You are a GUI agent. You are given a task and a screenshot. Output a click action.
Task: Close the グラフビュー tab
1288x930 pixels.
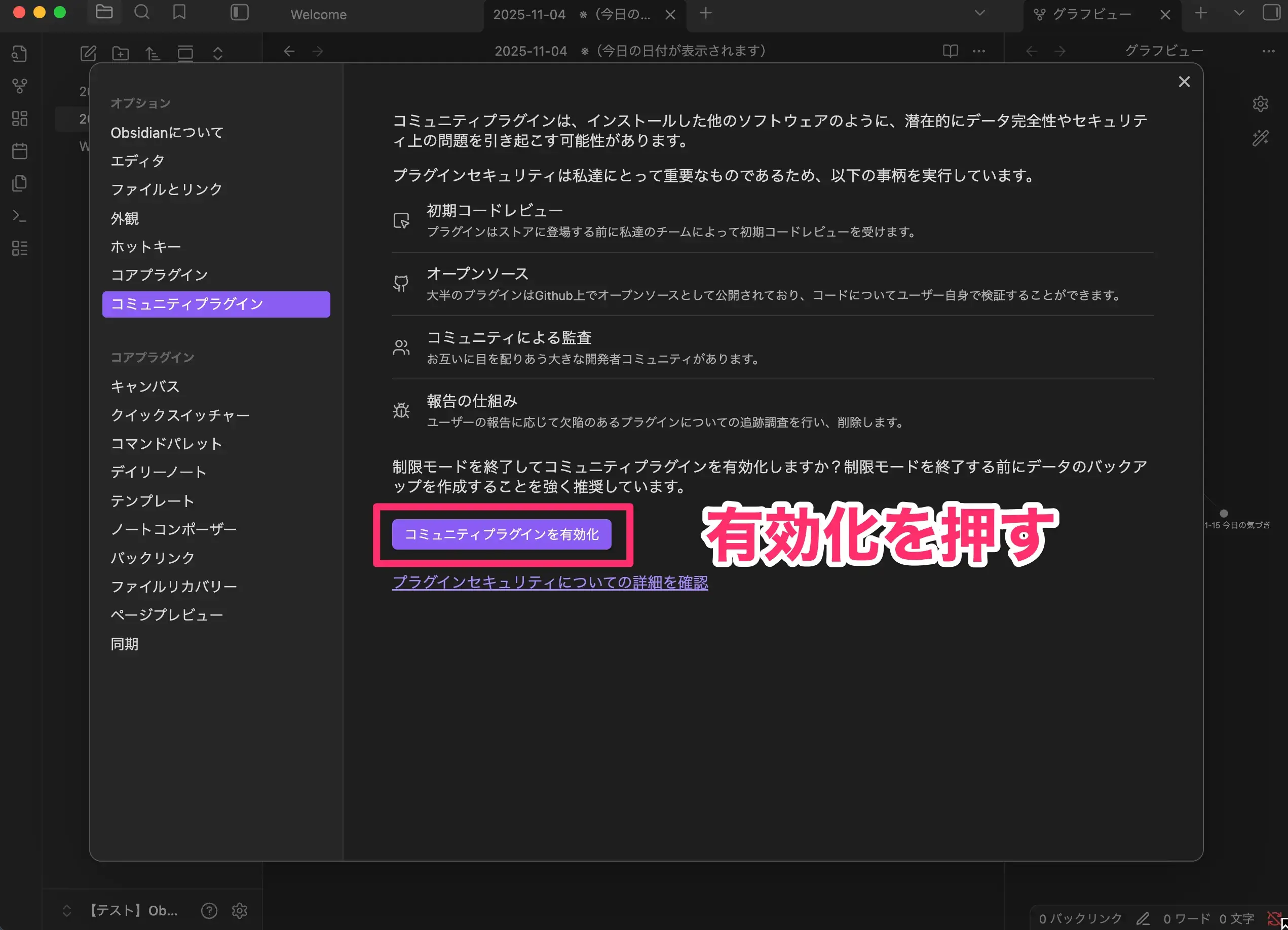pos(1165,15)
